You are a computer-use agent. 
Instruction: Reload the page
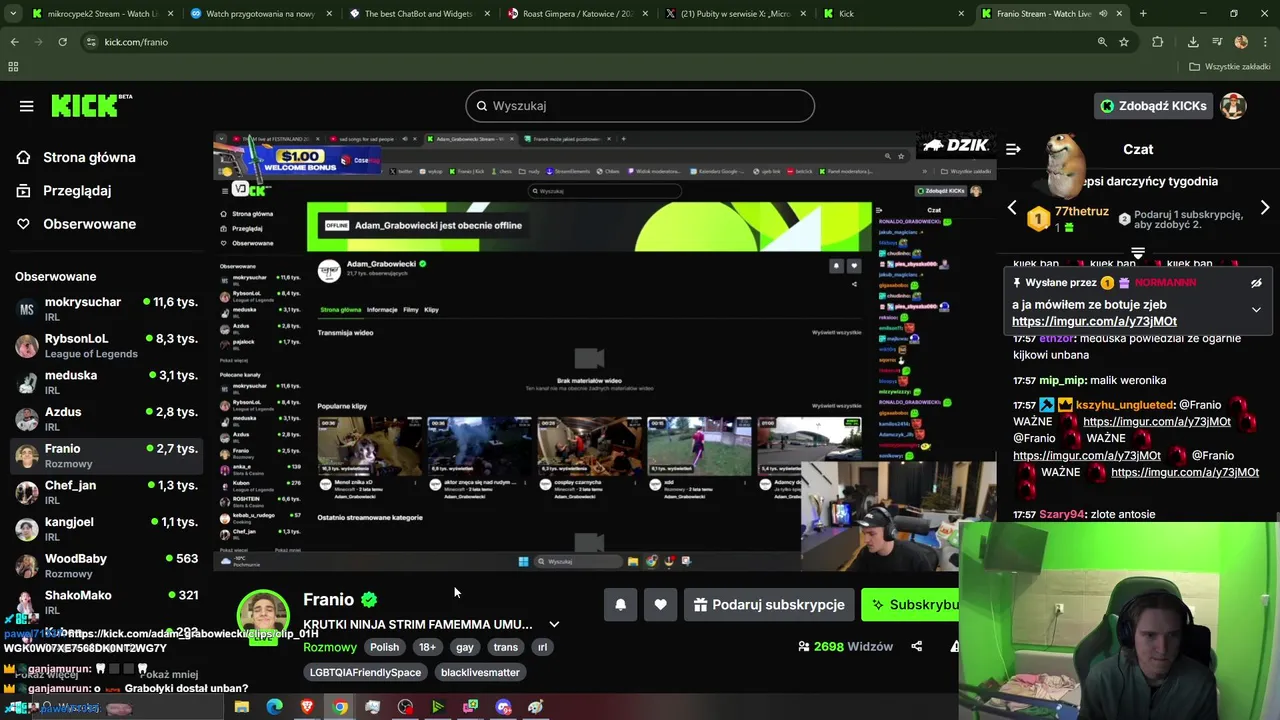pyautogui.click(x=62, y=42)
